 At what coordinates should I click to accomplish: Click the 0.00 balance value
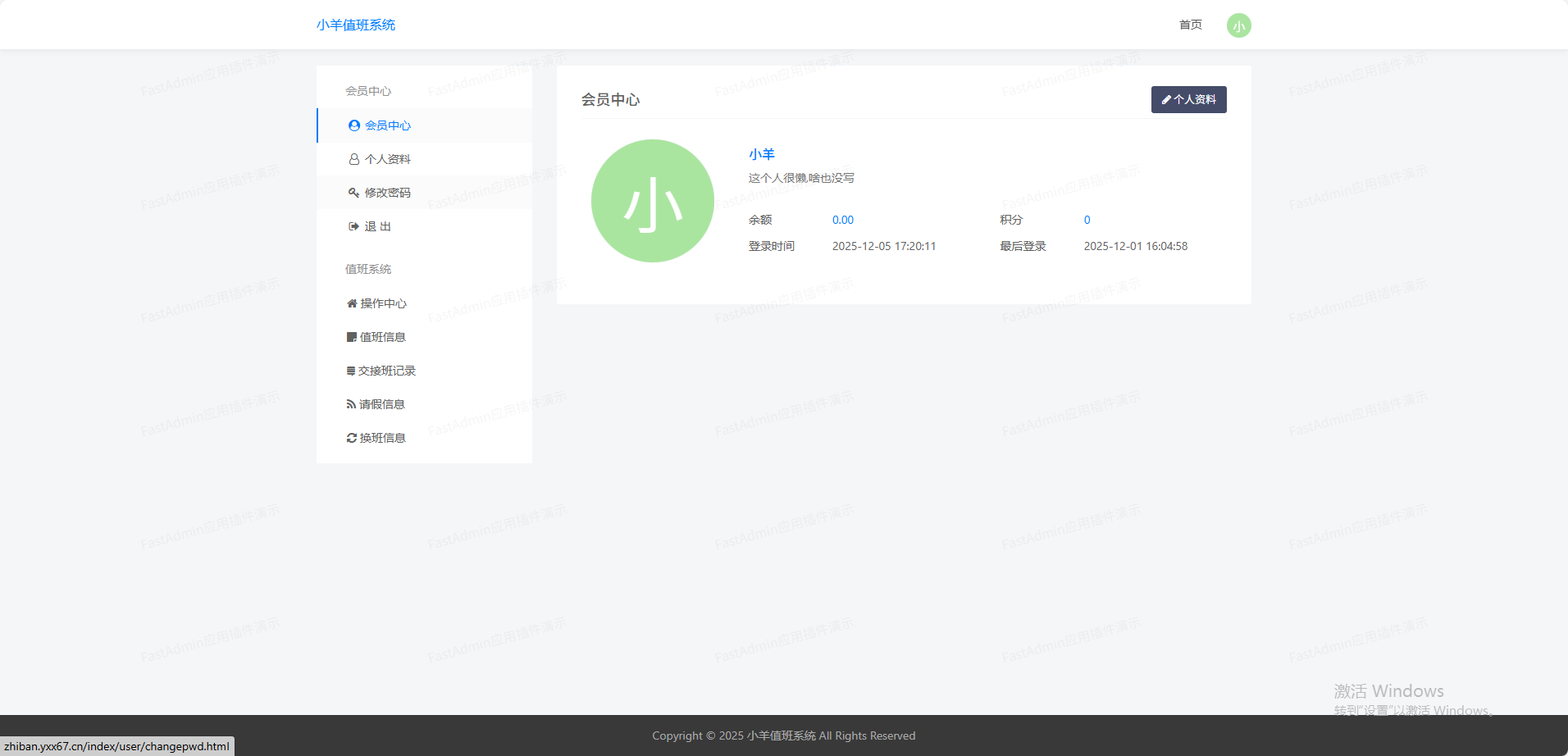pos(842,220)
